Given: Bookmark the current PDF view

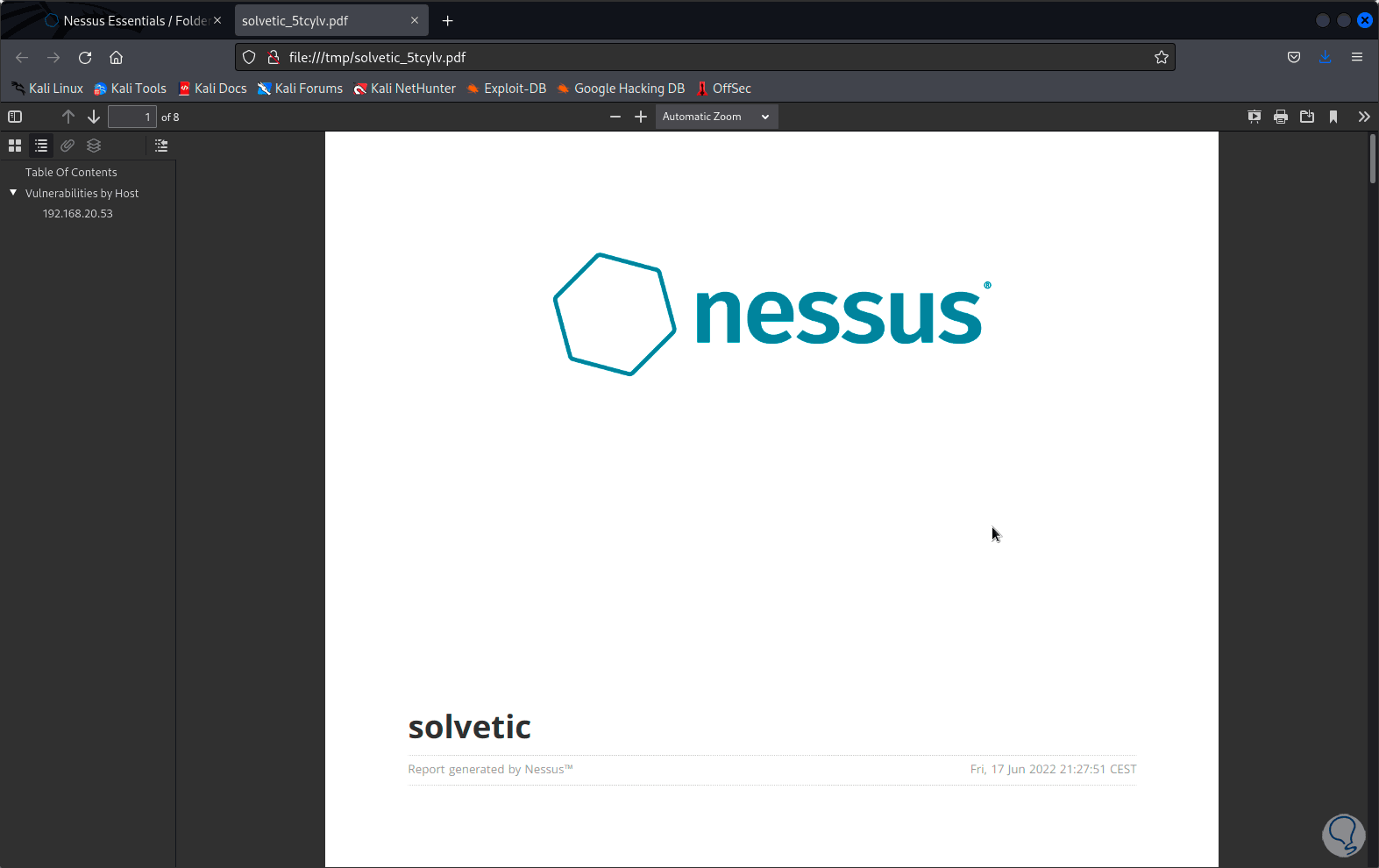Looking at the screenshot, I should (1333, 117).
